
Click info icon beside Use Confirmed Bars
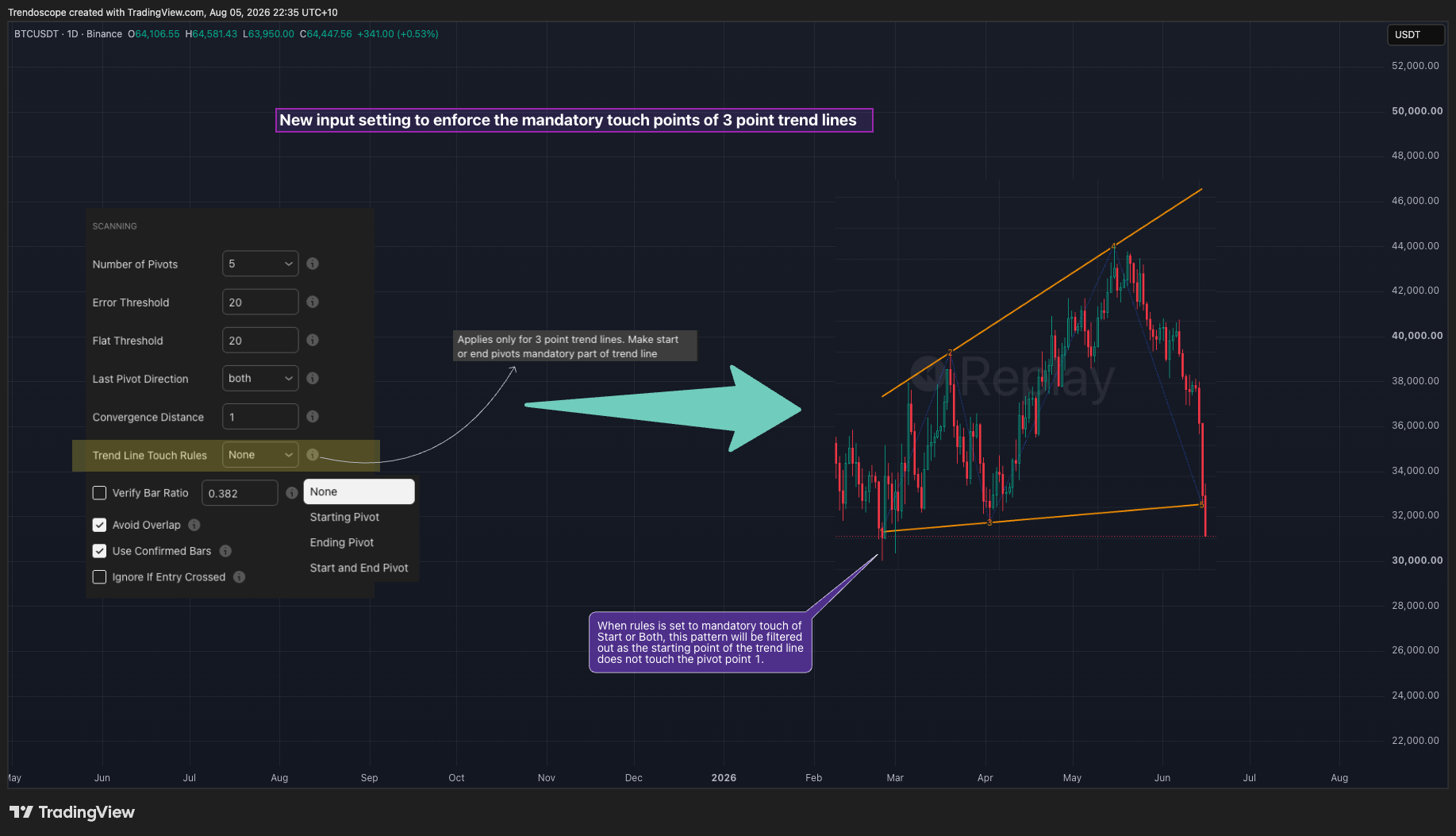(225, 551)
